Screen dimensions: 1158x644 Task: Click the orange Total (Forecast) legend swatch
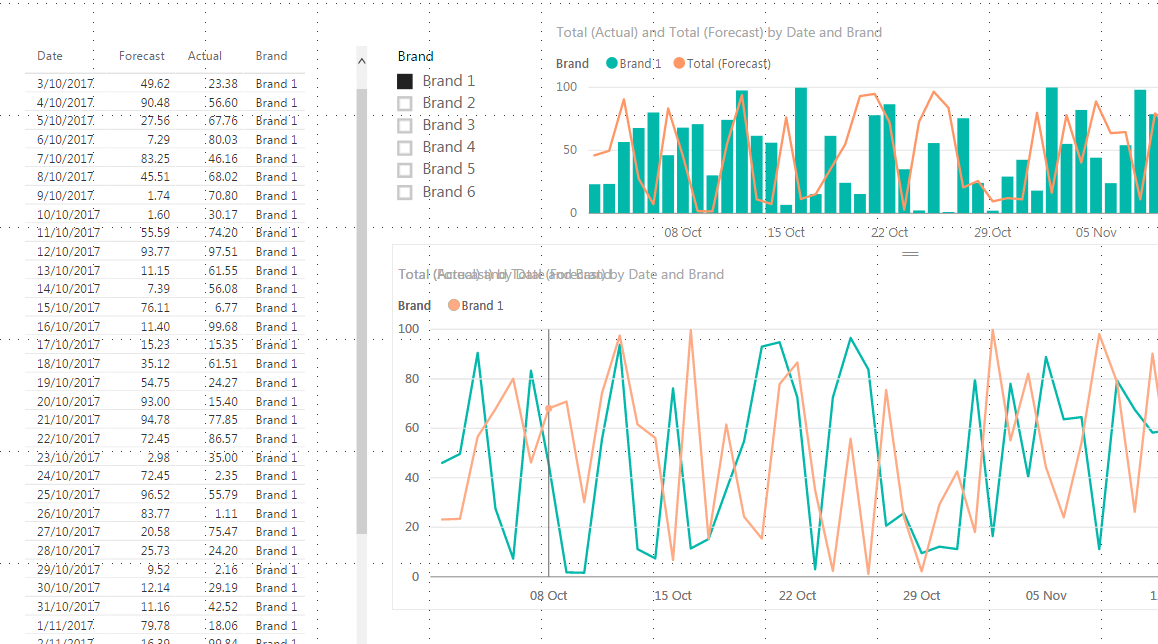click(679, 64)
